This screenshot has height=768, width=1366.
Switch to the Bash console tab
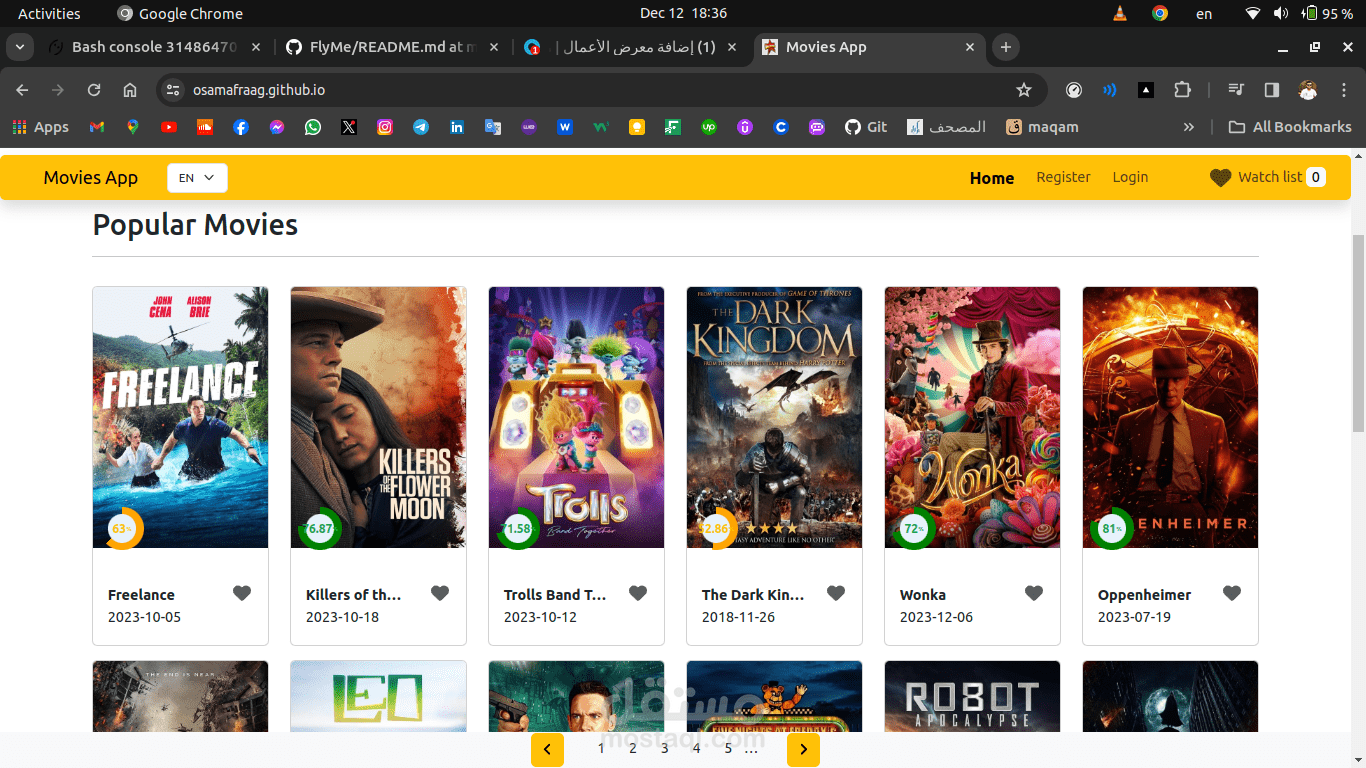coord(155,47)
